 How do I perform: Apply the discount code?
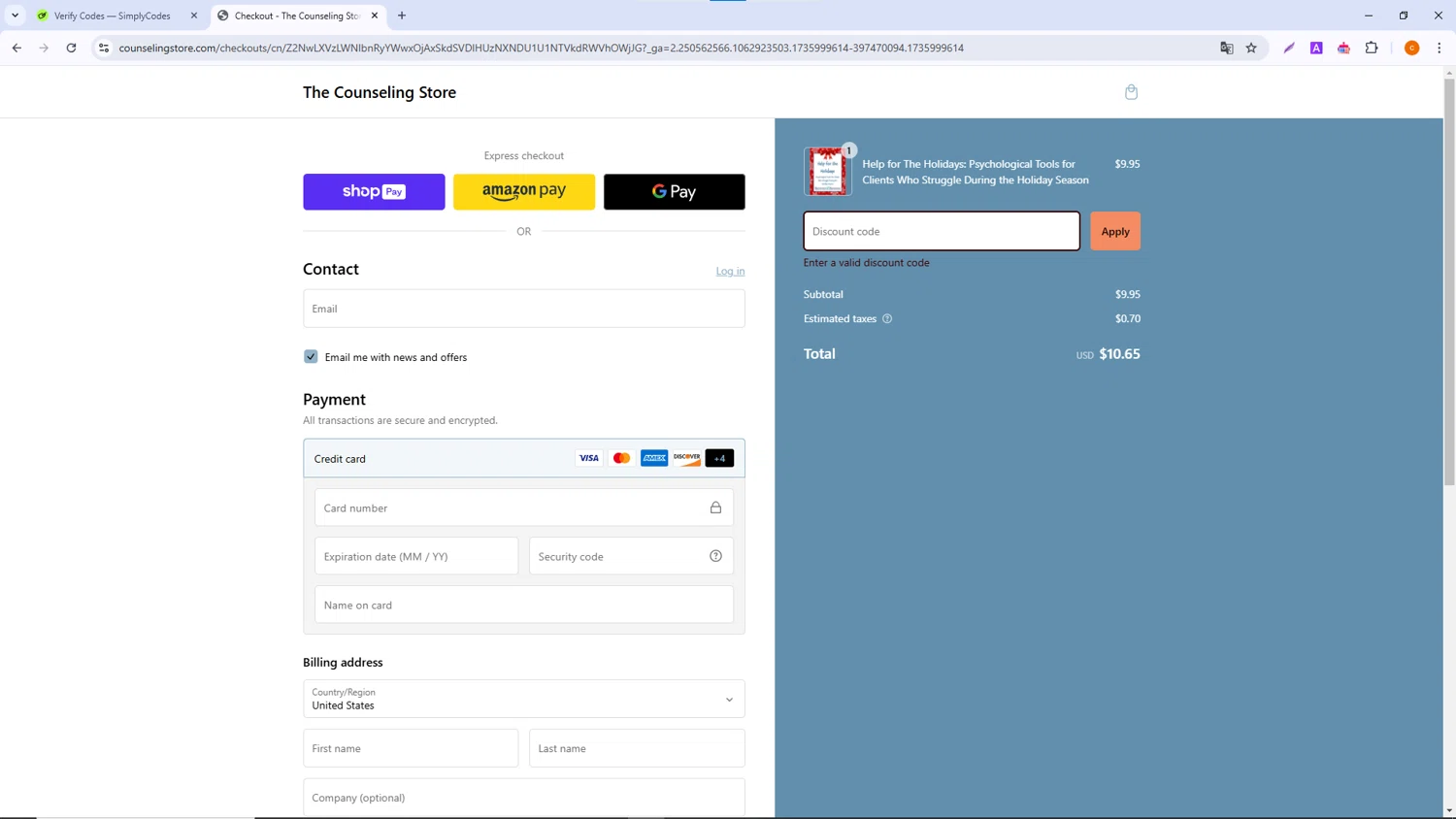click(x=1115, y=231)
